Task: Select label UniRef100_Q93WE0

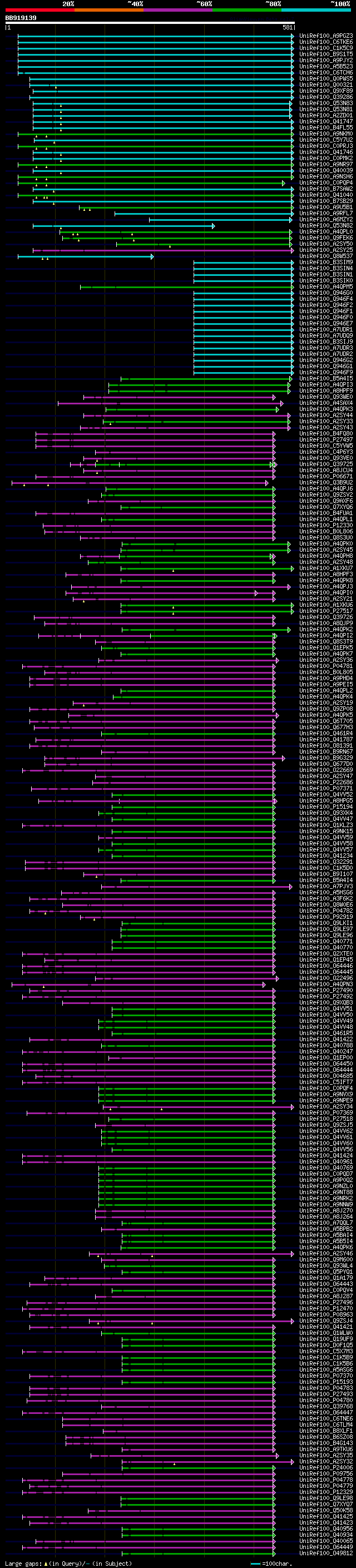Action: (x=326, y=397)
